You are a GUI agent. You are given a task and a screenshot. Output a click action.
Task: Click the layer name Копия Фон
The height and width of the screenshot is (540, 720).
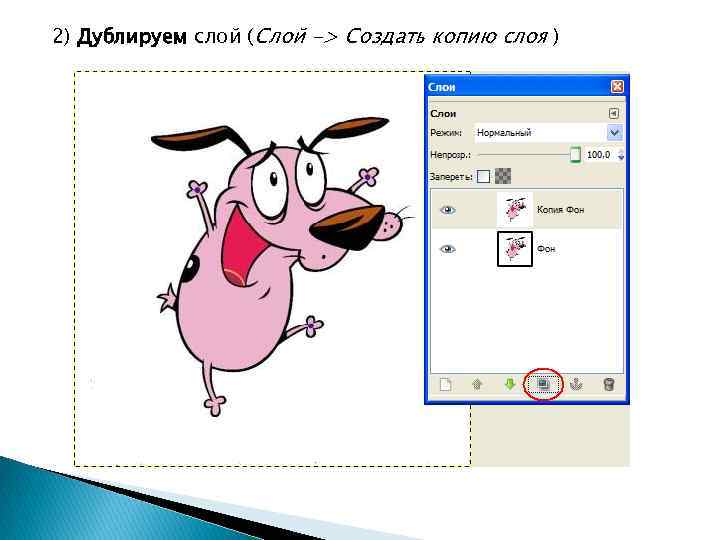click(561, 210)
